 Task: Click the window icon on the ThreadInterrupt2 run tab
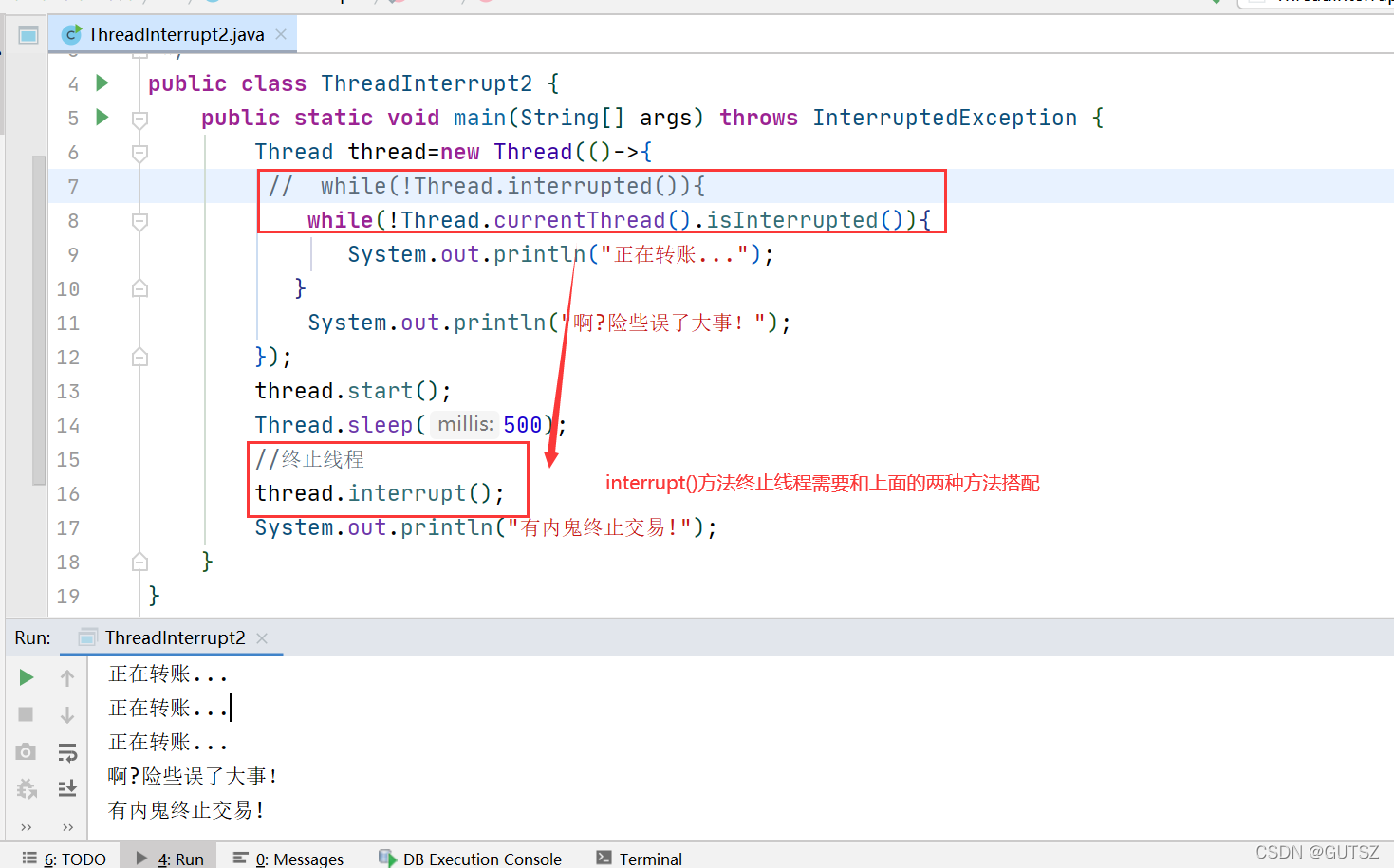(x=87, y=637)
